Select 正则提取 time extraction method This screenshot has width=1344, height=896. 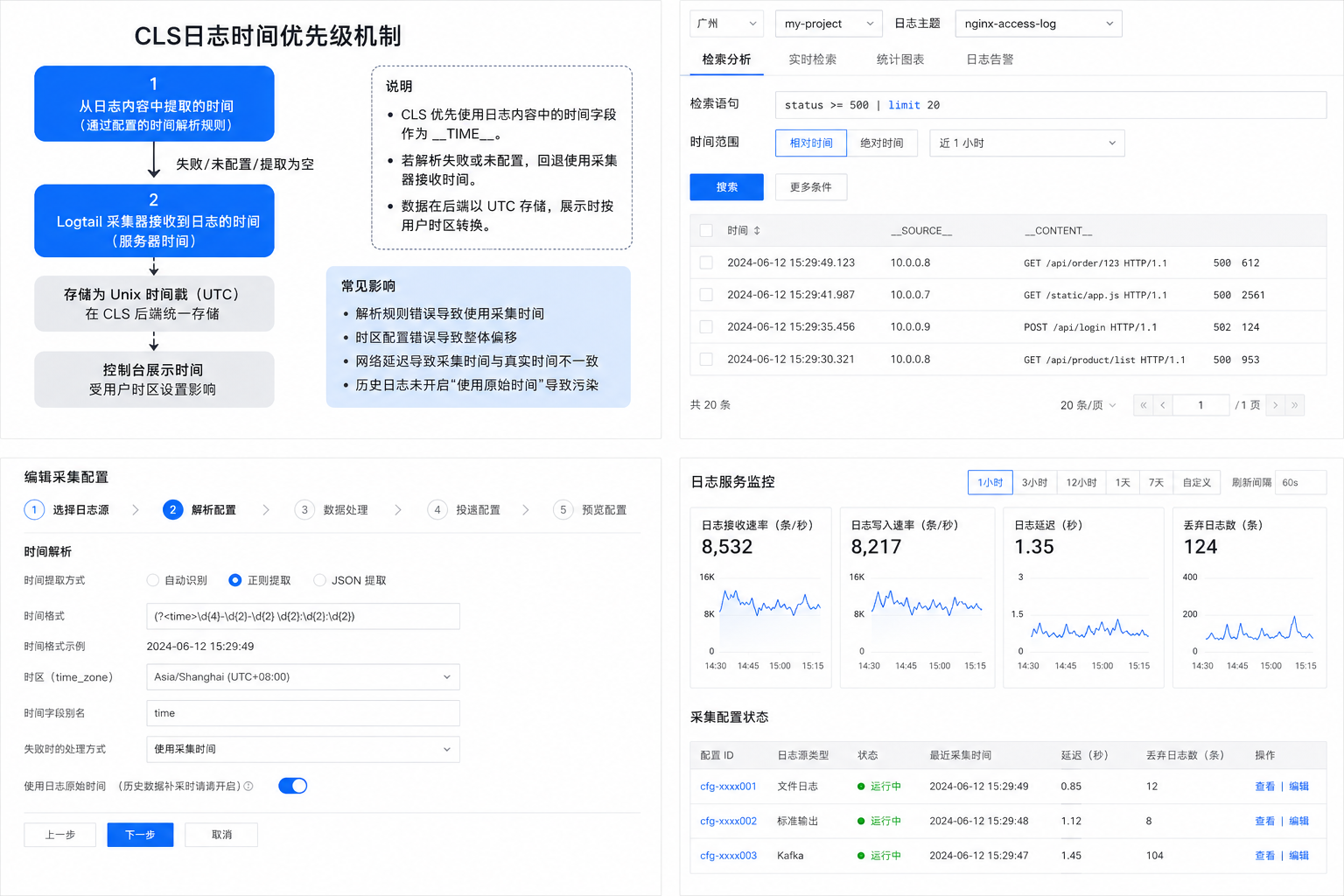pos(234,580)
